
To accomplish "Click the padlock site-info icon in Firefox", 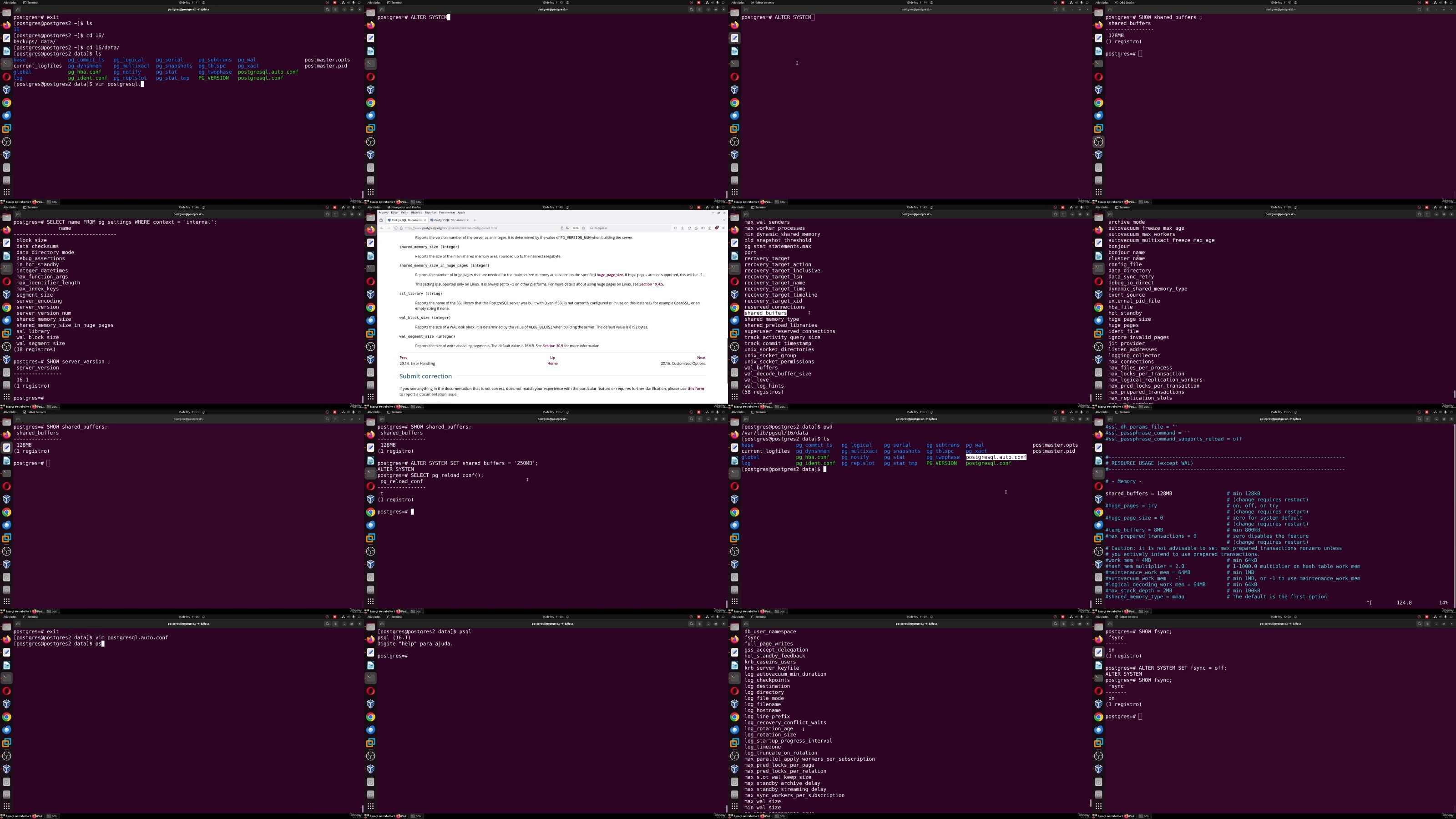I will (401, 228).
